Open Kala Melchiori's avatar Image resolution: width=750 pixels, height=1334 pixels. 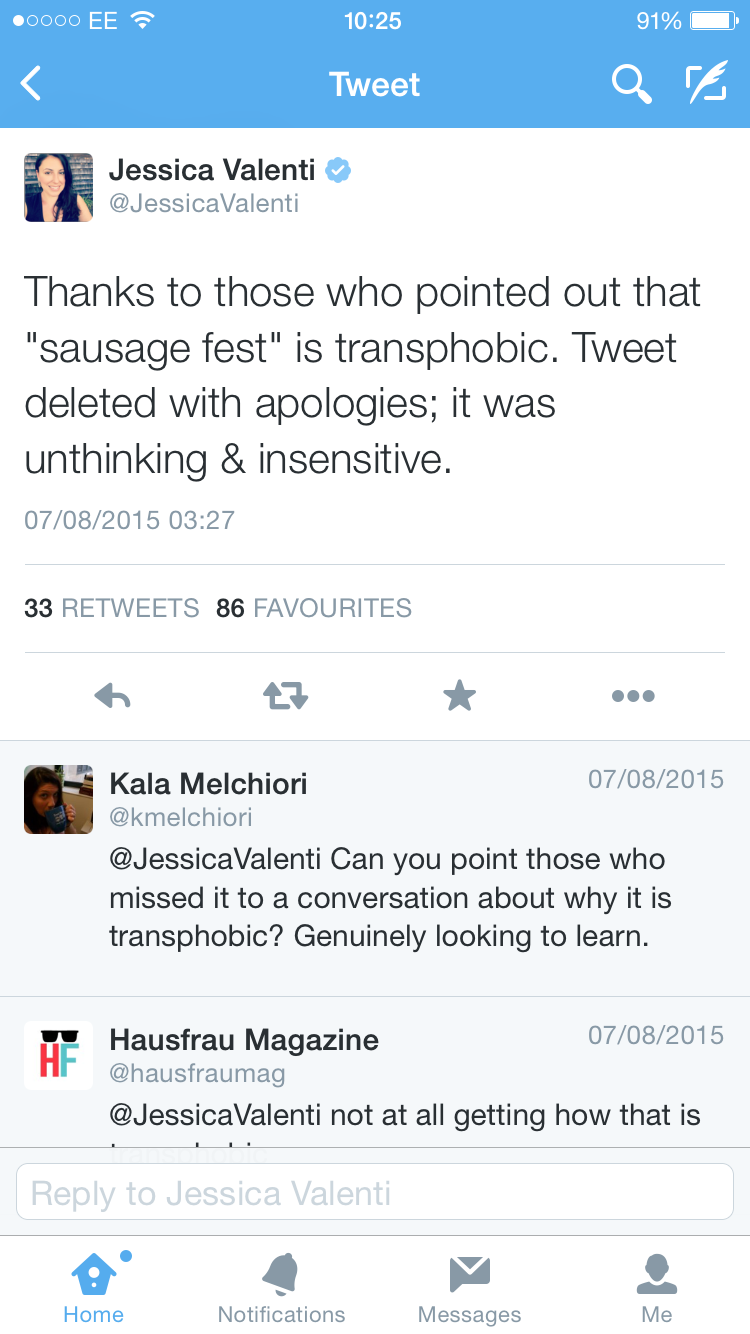(58, 800)
